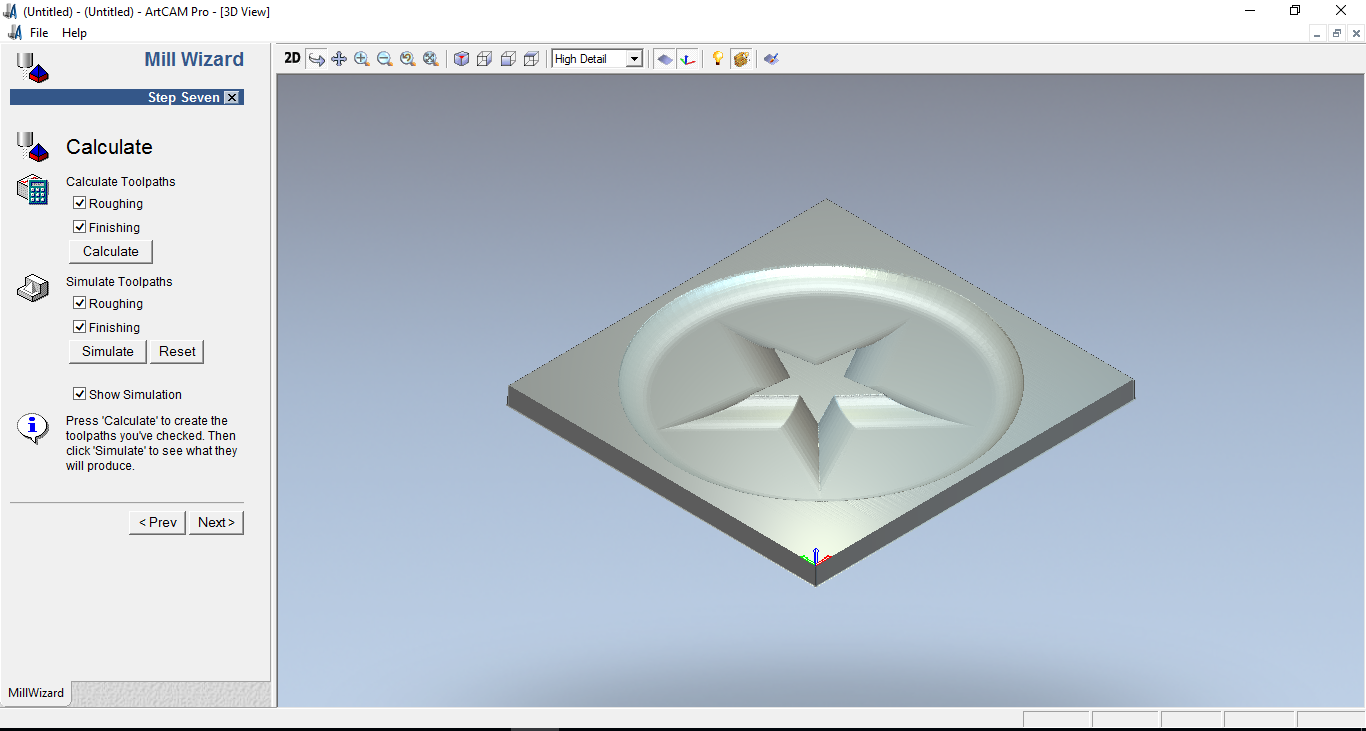Select the twiddle rotate view tool
1366x731 pixels.
(316, 59)
